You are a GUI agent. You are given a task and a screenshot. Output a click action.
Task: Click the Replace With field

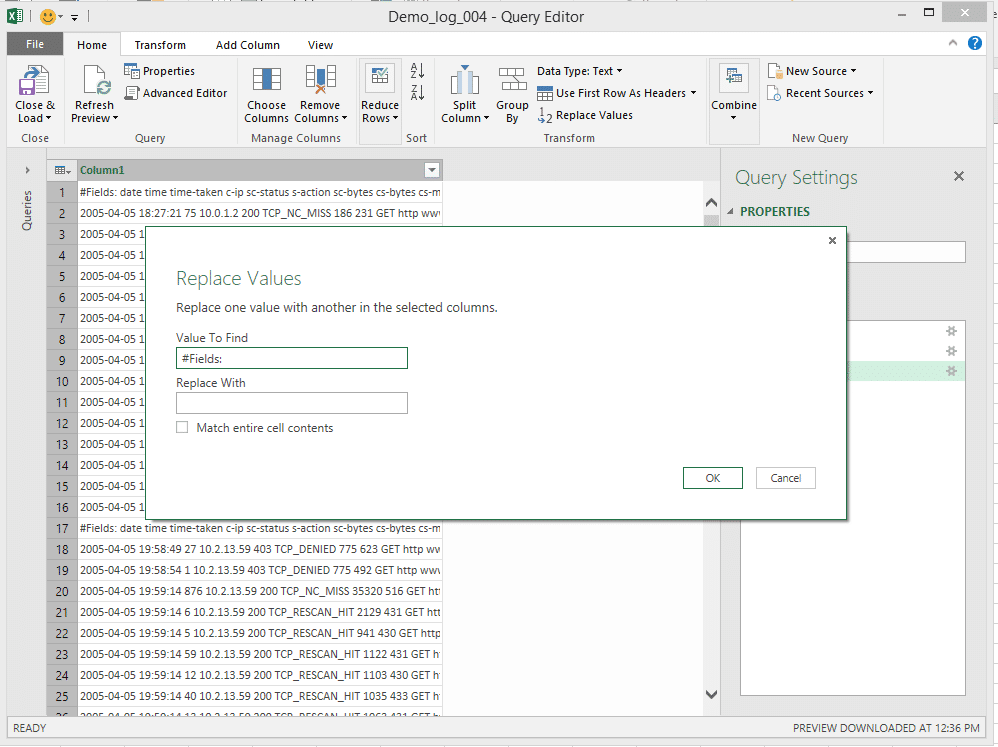292,403
